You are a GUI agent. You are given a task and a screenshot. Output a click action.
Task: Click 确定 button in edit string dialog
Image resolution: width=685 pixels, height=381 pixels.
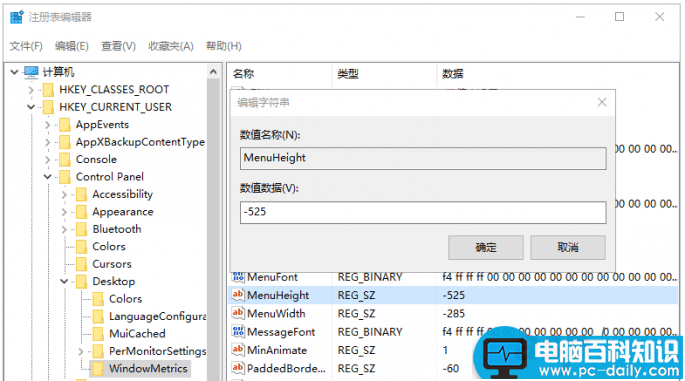click(x=486, y=248)
